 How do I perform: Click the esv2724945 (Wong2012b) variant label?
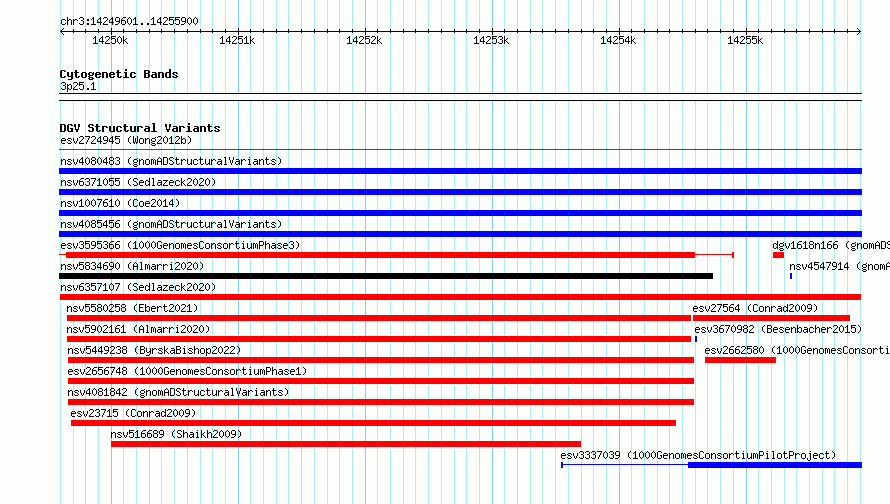(126, 140)
